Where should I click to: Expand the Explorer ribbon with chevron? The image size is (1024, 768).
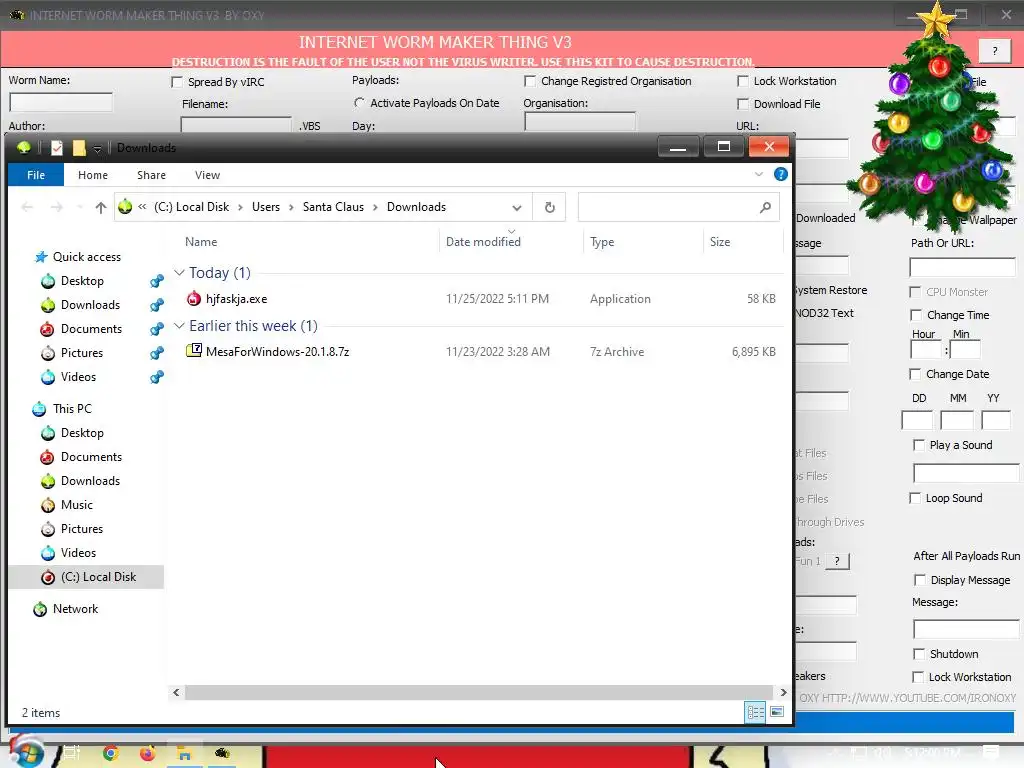(x=758, y=174)
